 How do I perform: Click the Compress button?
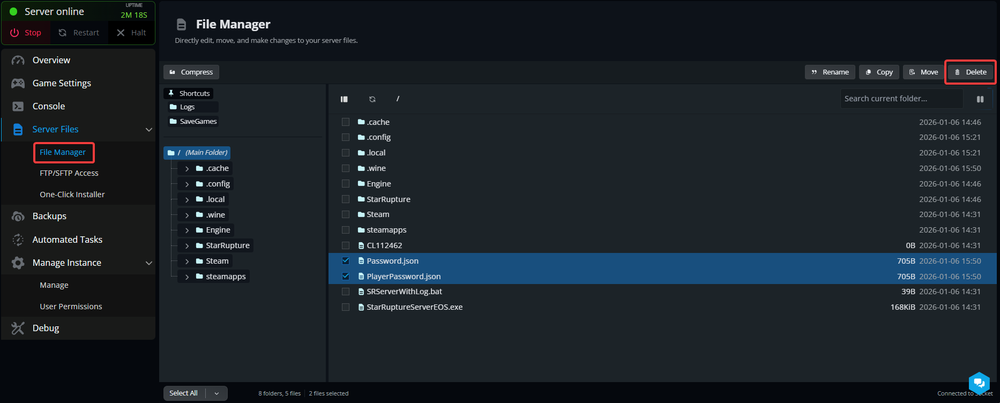click(x=191, y=72)
